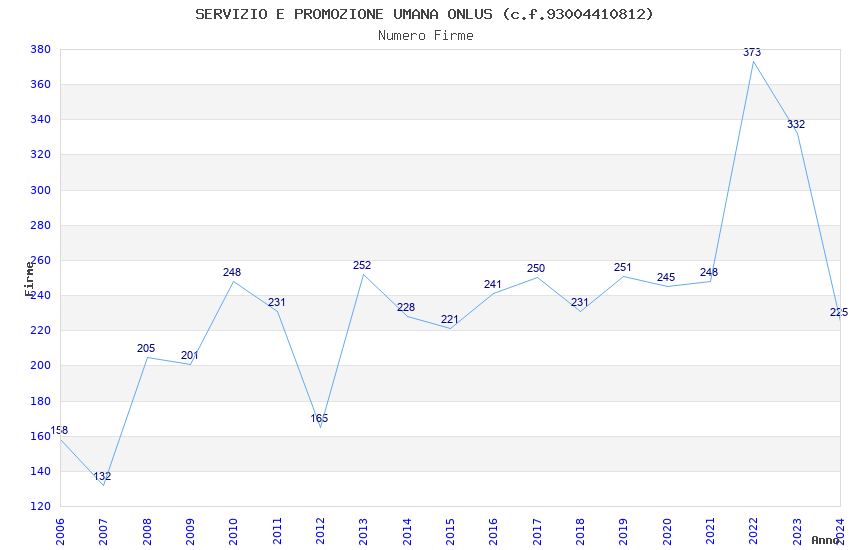This screenshot has height=550, width=850.
Task: Click the data label 165 for 2012
Action: point(319,419)
